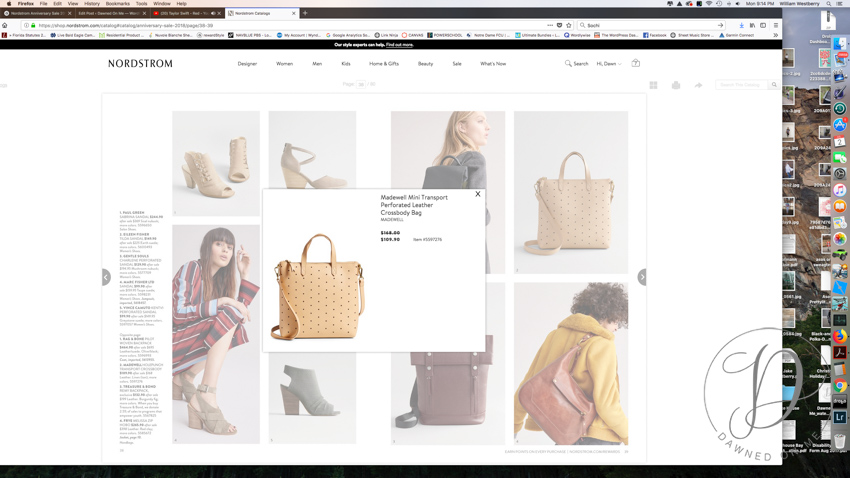Click the Nordstrom Search magnifier
This screenshot has width=850, height=478.
pyautogui.click(x=568, y=63)
